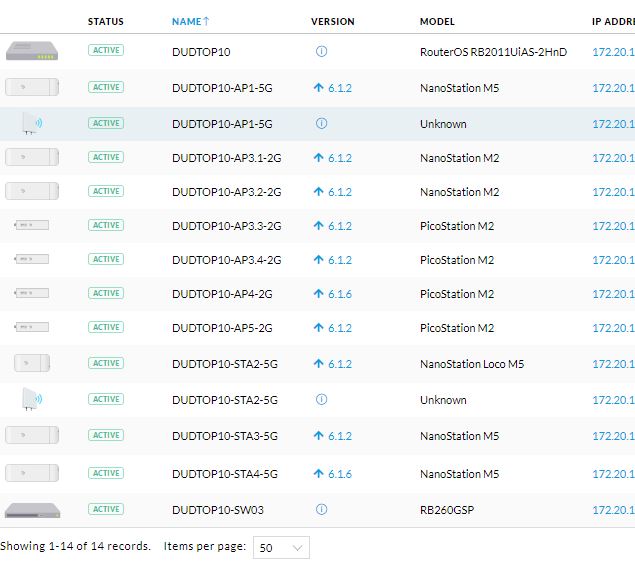Click the device icon for DUDTOP10-STA3-5G
The image size is (635, 561).
(x=32, y=435)
